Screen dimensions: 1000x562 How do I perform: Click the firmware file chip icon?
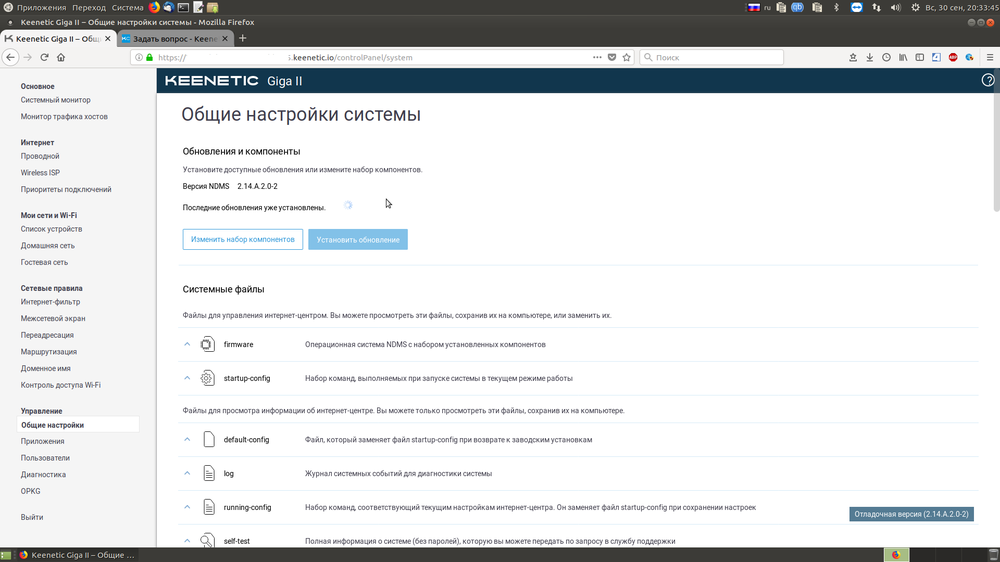pyautogui.click(x=207, y=344)
